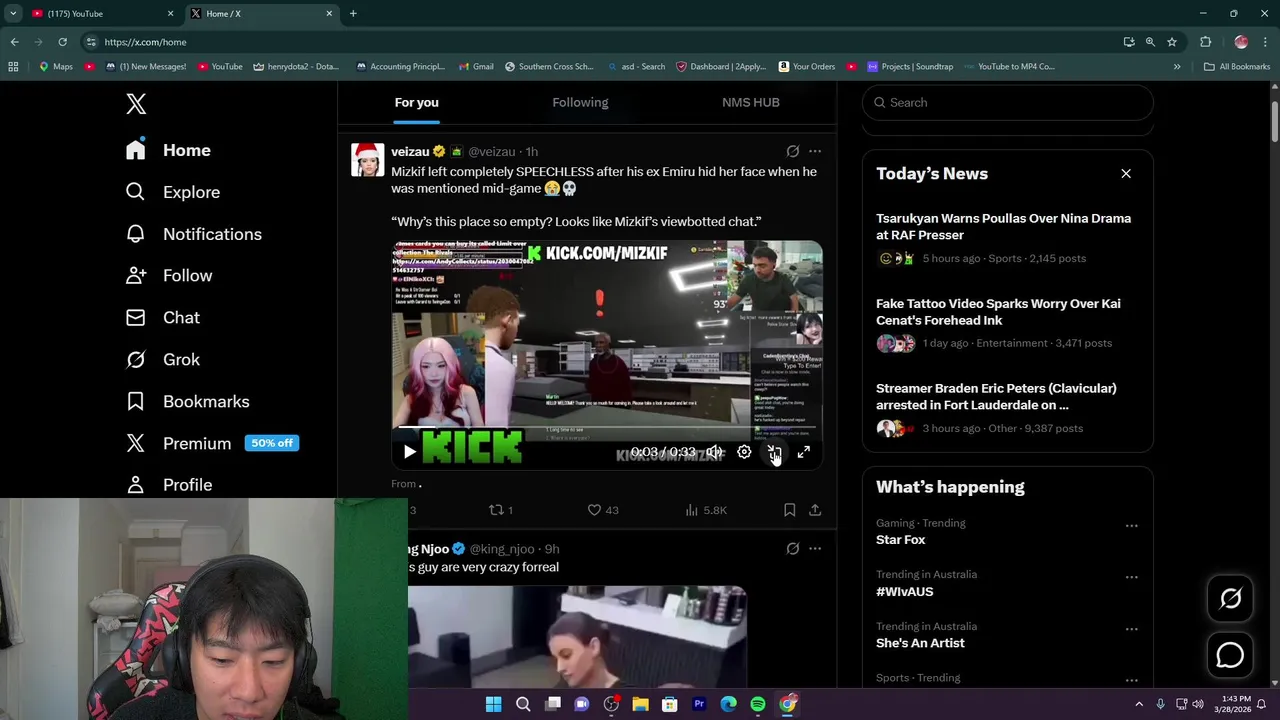This screenshot has width=1280, height=720.
Task: Open more options for Star Fox trend
Action: click(x=1131, y=526)
